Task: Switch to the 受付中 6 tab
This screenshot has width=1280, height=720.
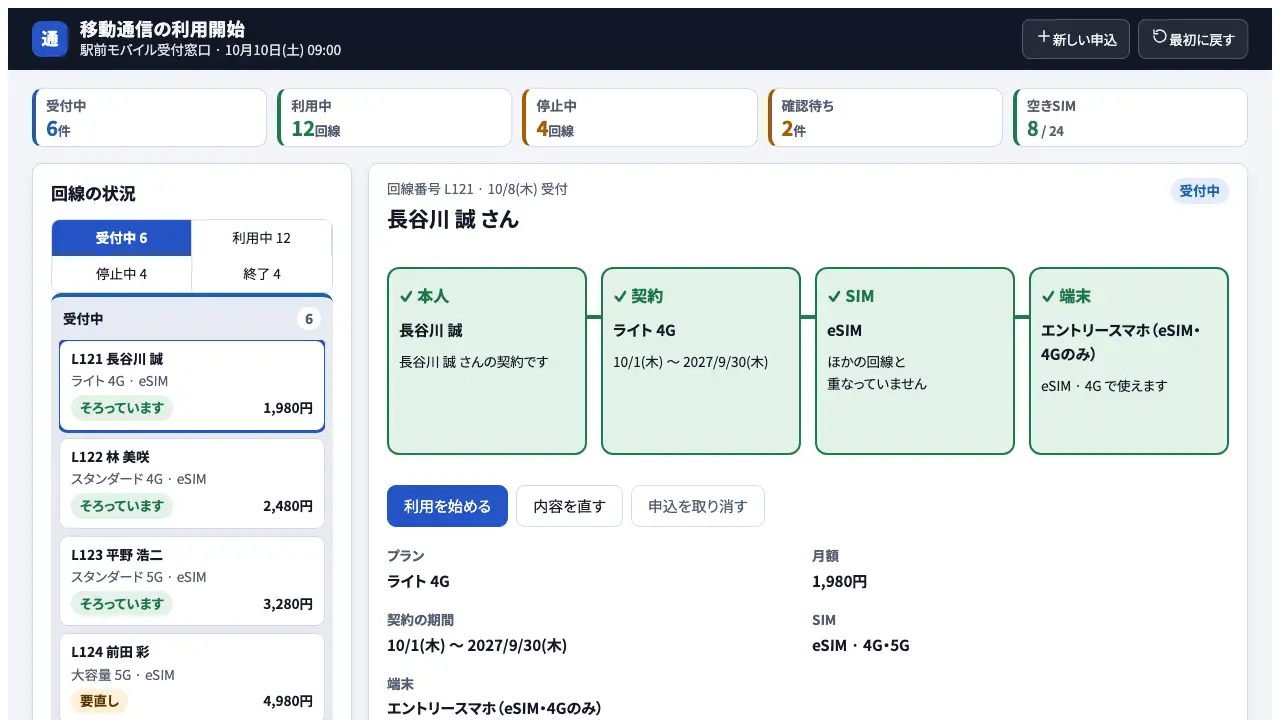Action: [x=121, y=238]
